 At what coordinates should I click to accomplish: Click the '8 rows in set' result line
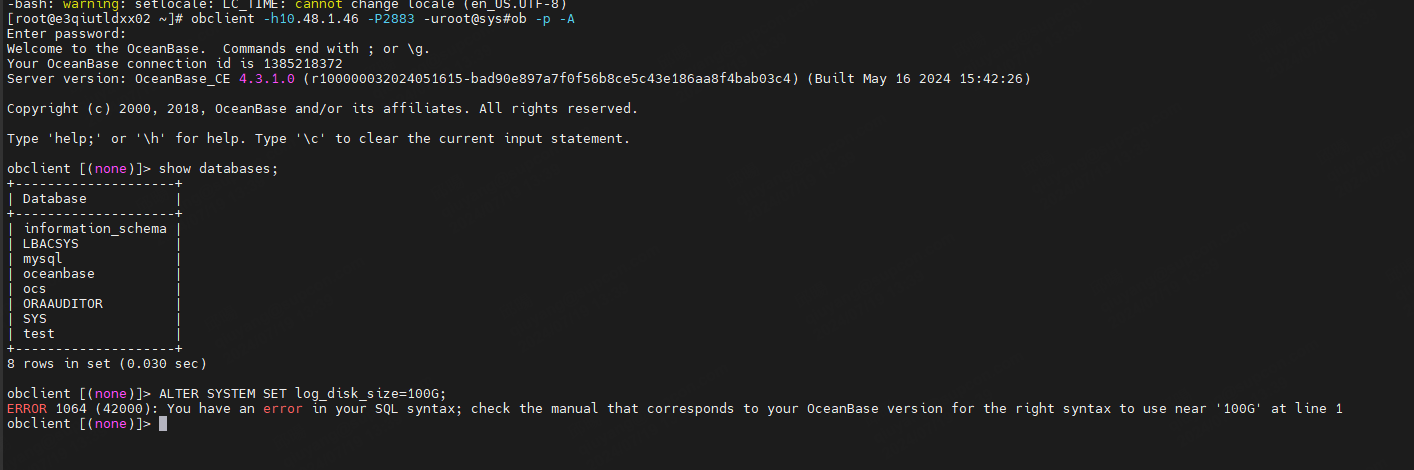click(106, 364)
